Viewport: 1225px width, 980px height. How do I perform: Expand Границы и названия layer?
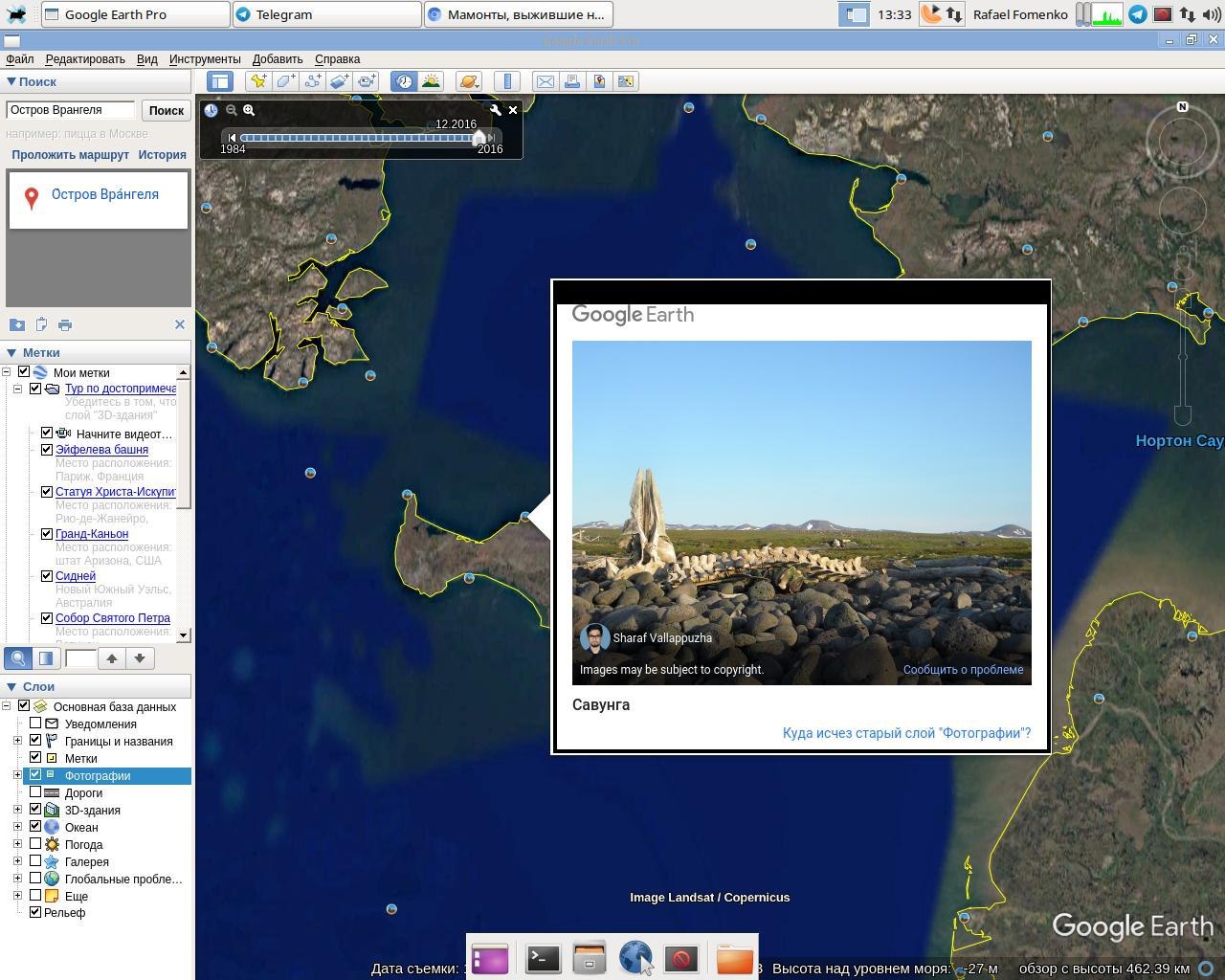tap(17, 741)
